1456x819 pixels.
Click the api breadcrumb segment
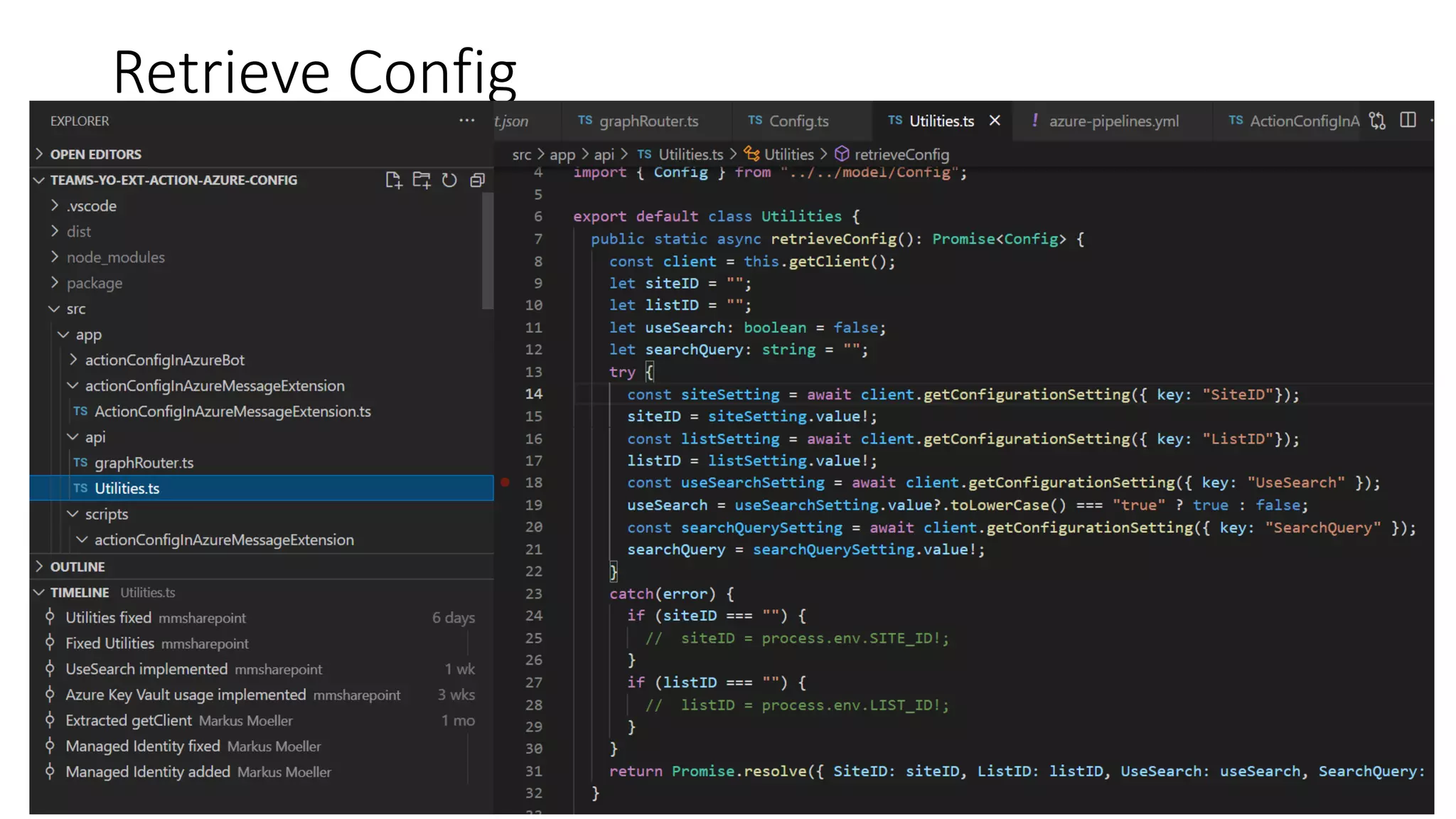[x=604, y=154]
